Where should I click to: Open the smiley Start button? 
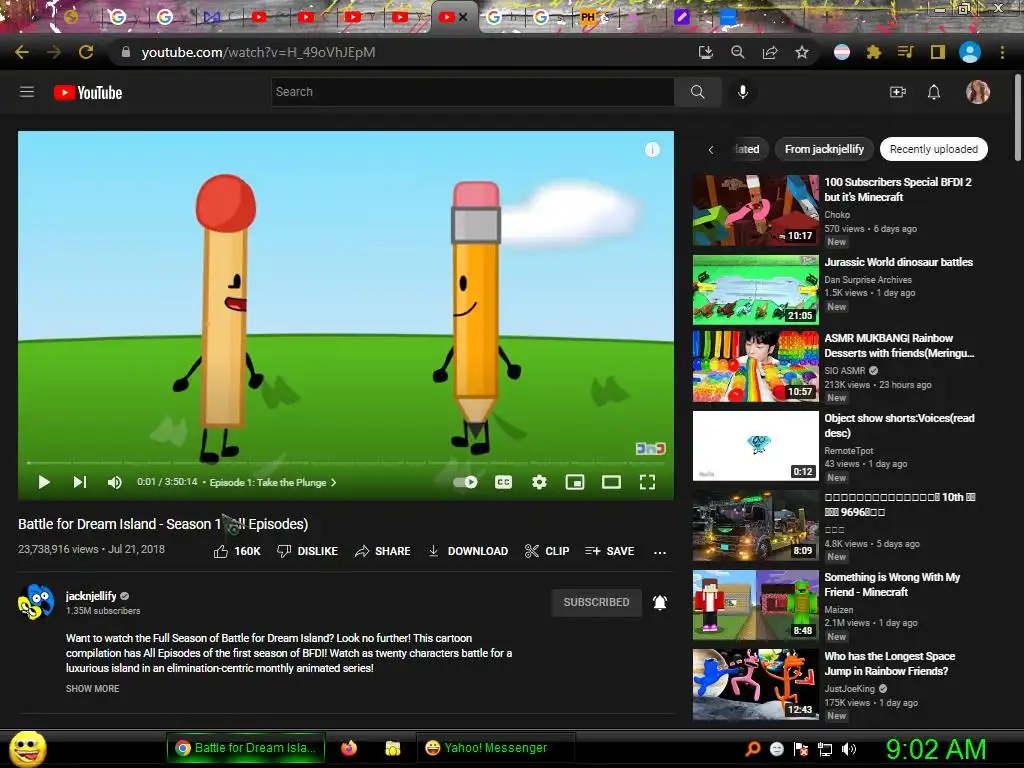[x=27, y=748]
